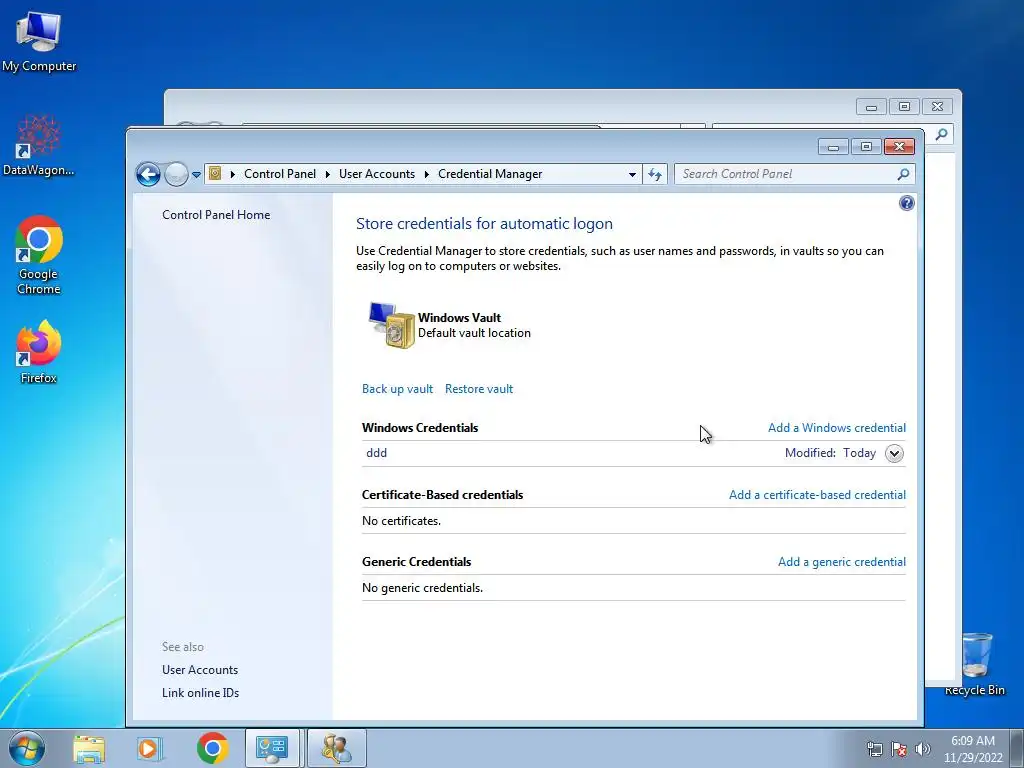Image resolution: width=1024 pixels, height=768 pixels.
Task: Open My Computer desktop icon
Action: pyautogui.click(x=39, y=42)
